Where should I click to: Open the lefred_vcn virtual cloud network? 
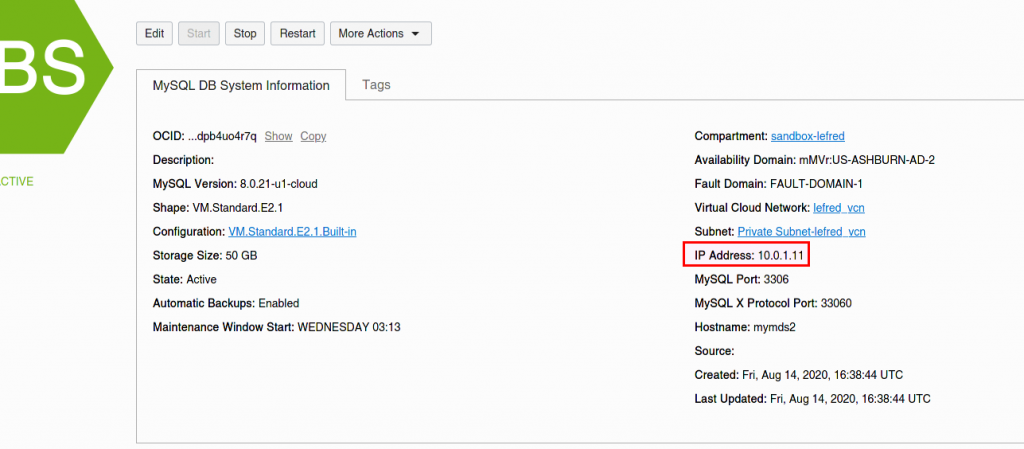[x=839, y=208]
